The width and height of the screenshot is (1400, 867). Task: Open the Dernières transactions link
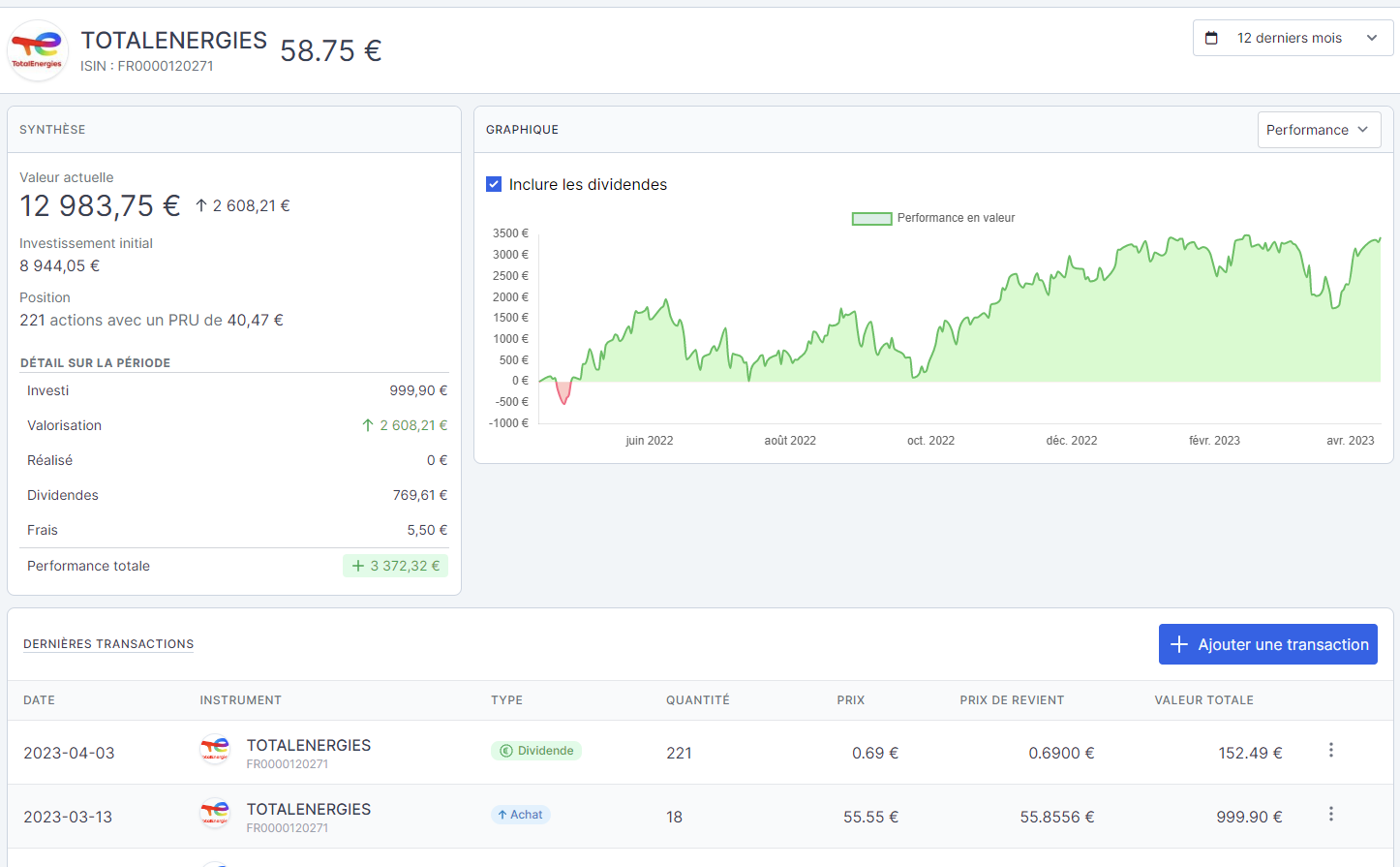tap(108, 644)
